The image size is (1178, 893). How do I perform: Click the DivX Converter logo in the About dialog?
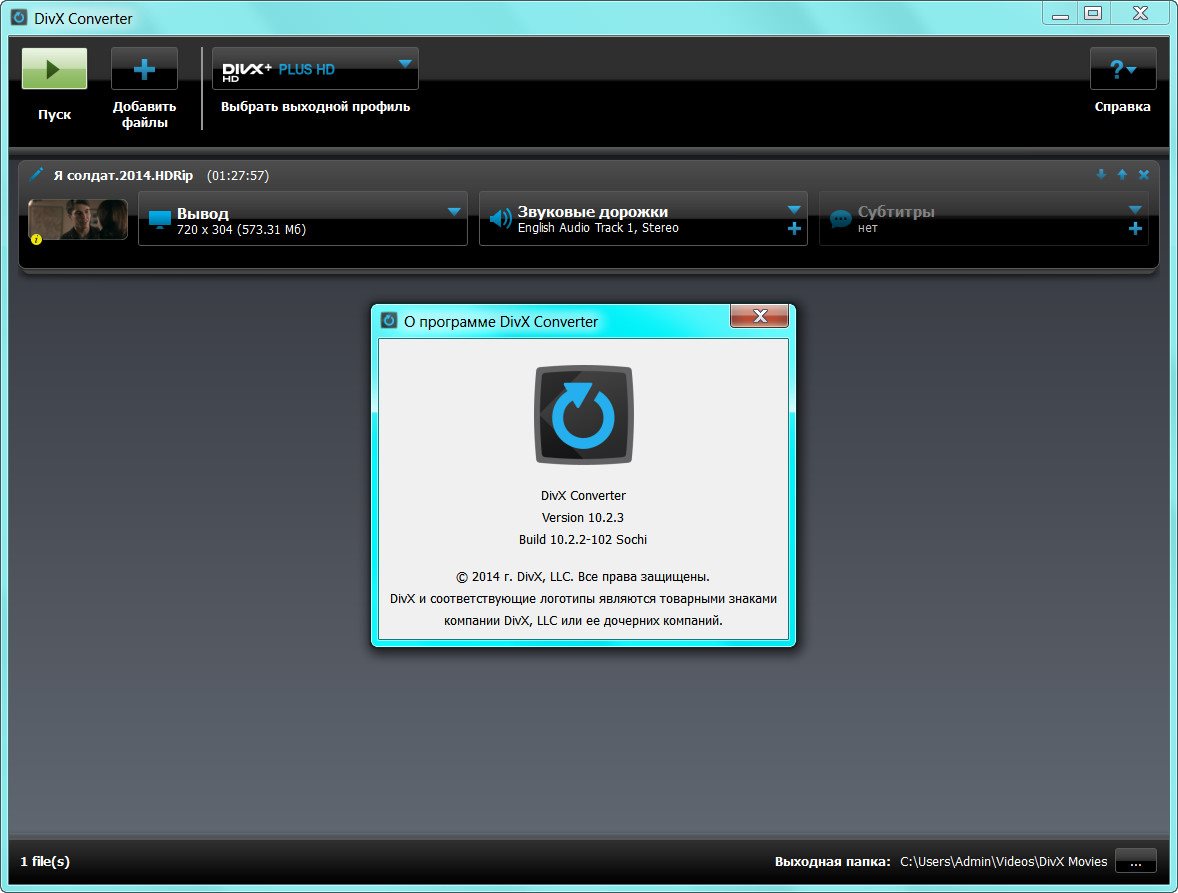click(x=583, y=415)
